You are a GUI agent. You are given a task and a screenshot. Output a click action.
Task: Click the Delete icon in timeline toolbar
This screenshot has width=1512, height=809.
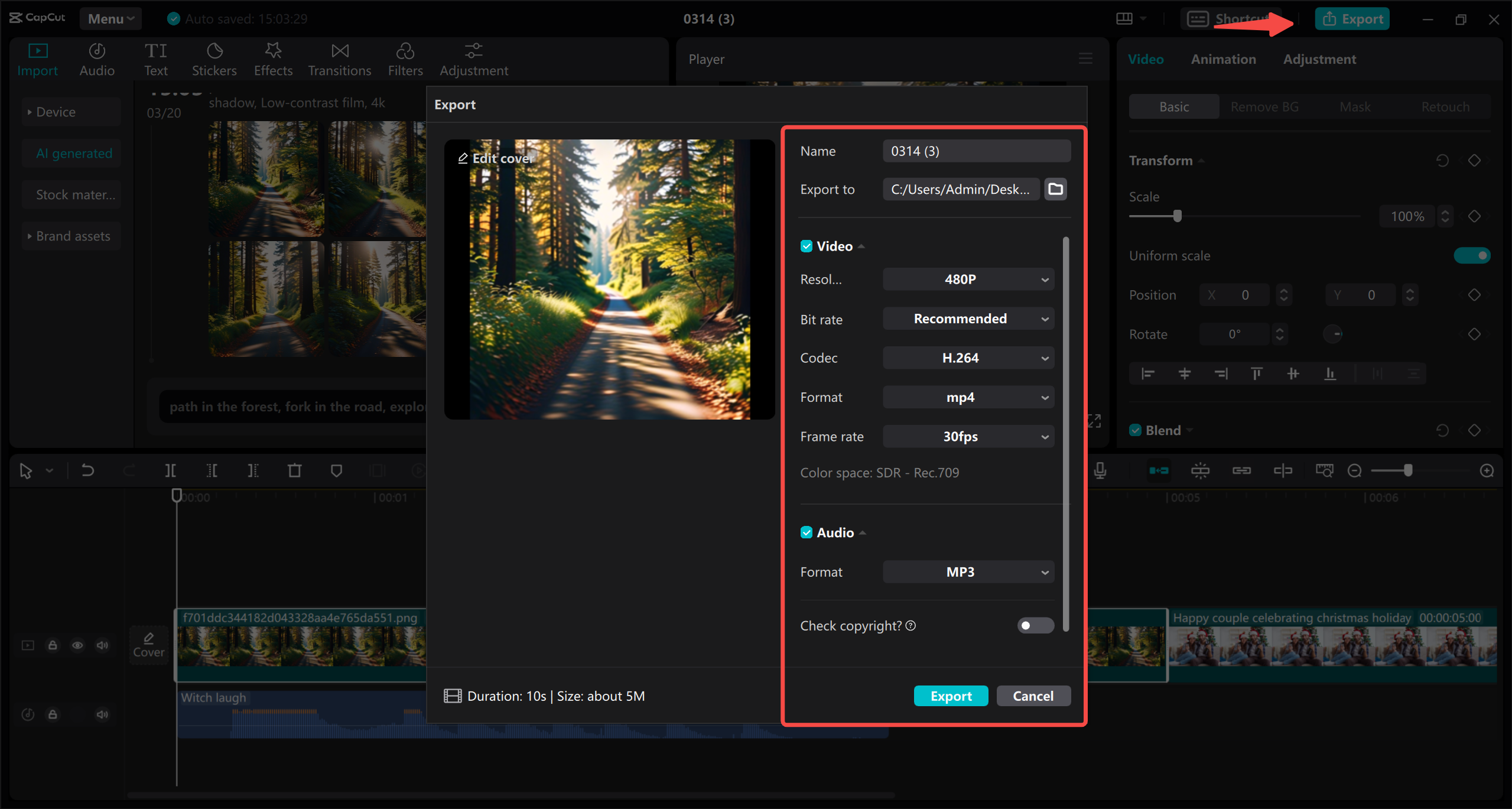pyautogui.click(x=295, y=470)
